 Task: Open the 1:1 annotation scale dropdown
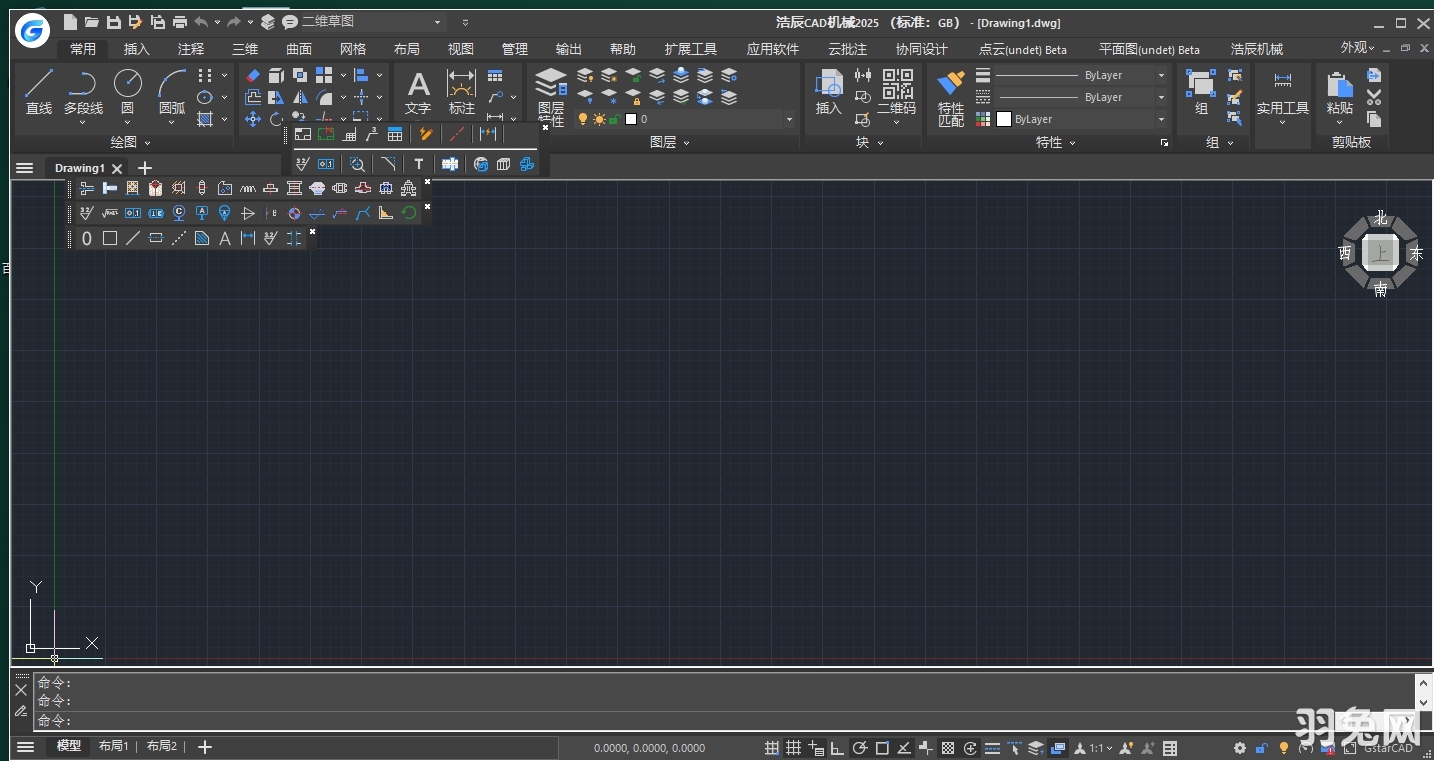point(1100,748)
